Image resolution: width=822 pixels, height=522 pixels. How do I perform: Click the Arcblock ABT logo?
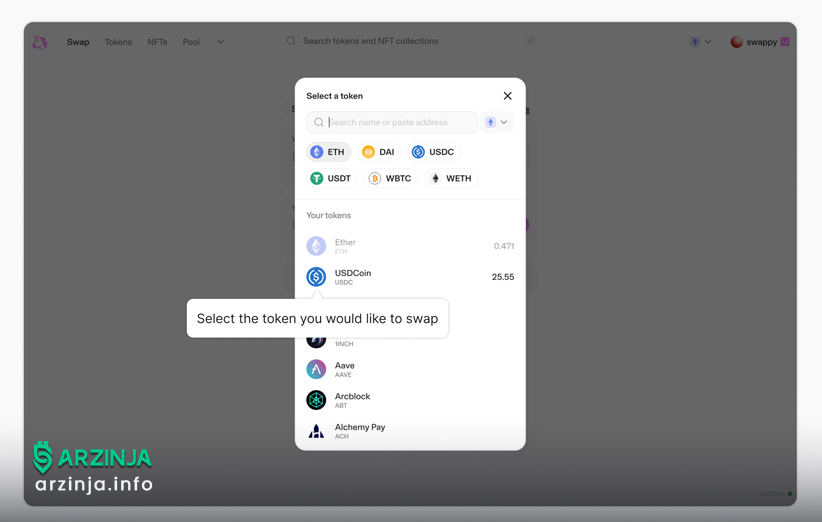pos(316,400)
